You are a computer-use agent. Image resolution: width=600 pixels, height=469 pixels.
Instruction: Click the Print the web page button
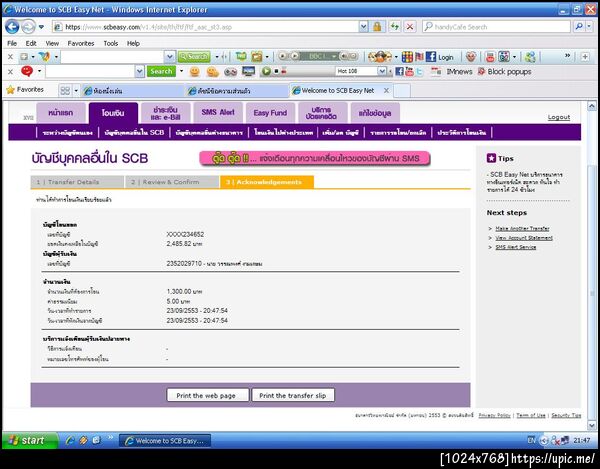(208, 395)
